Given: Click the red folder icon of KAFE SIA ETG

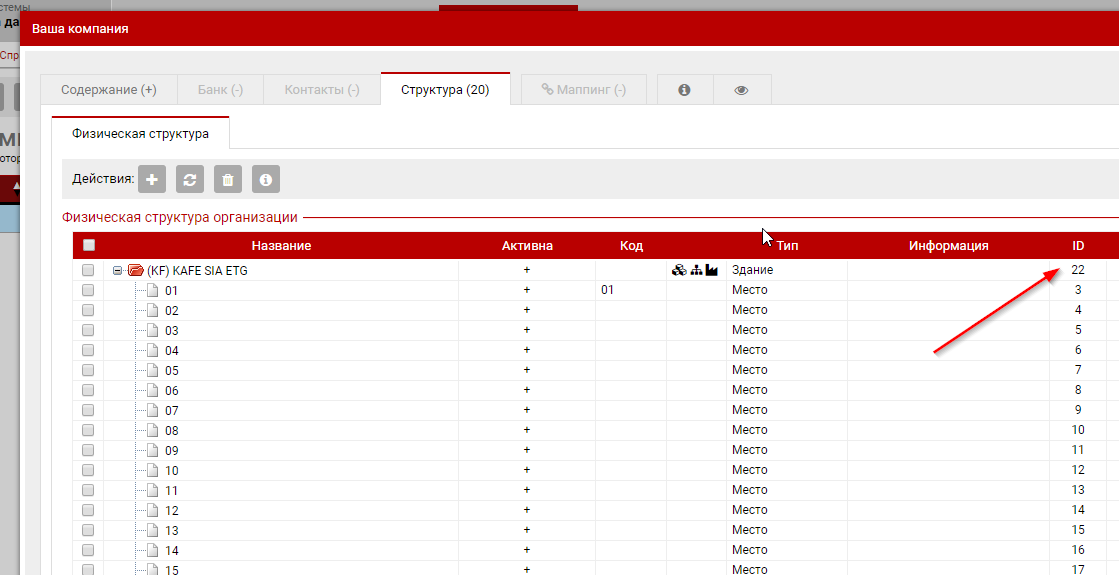Looking at the screenshot, I should (x=136, y=270).
